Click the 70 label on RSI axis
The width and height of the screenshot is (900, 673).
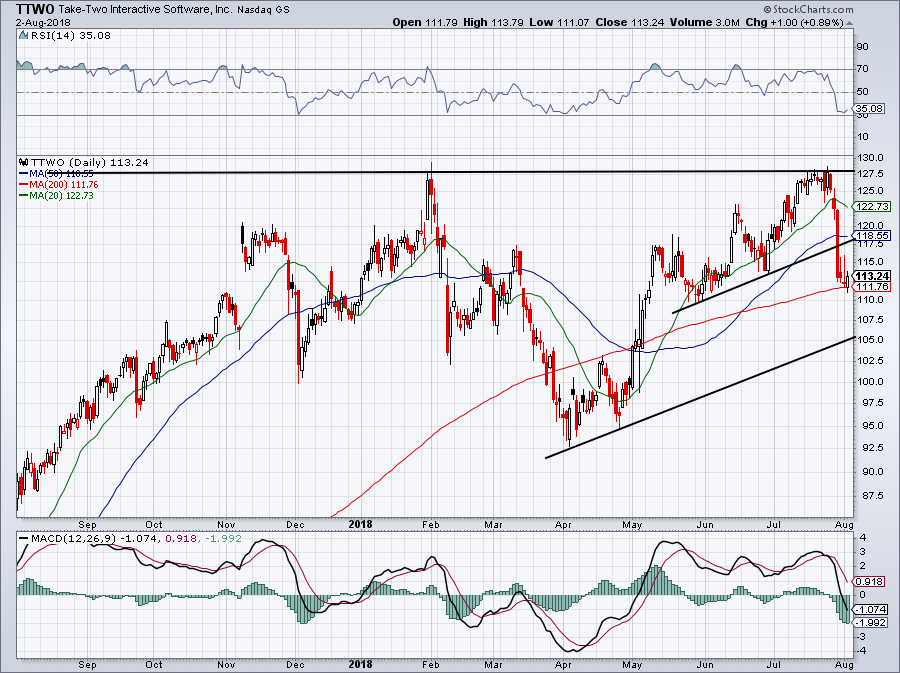pyautogui.click(x=862, y=69)
